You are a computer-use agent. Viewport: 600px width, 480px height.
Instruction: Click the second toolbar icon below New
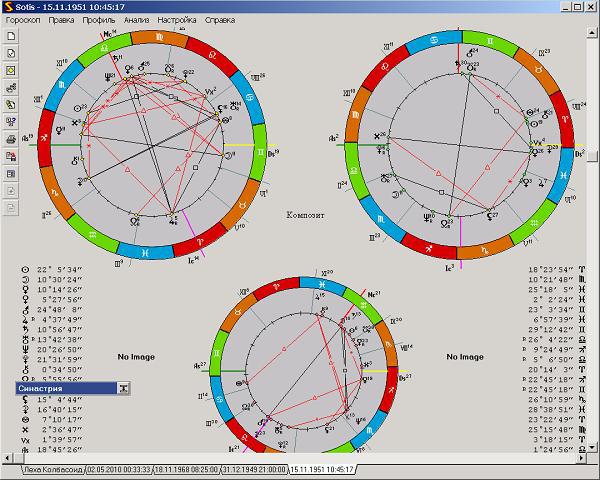click(10, 53)
